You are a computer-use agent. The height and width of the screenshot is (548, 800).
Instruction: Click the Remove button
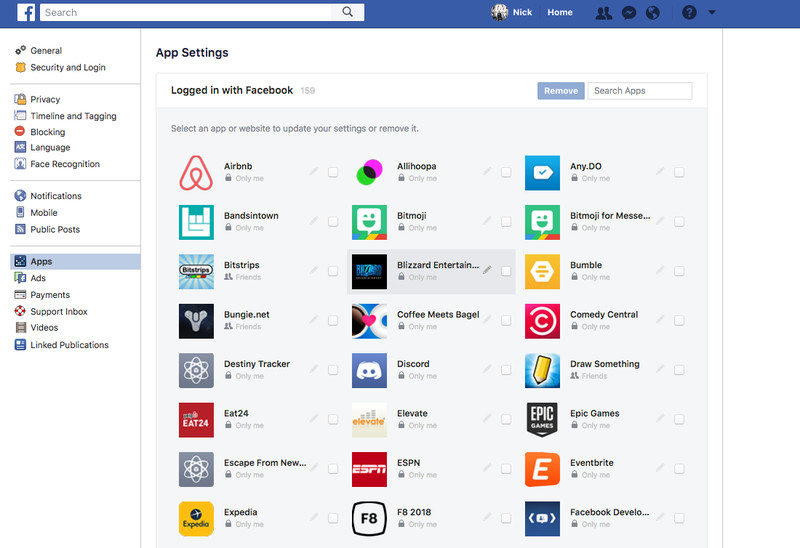pos(561,91)
